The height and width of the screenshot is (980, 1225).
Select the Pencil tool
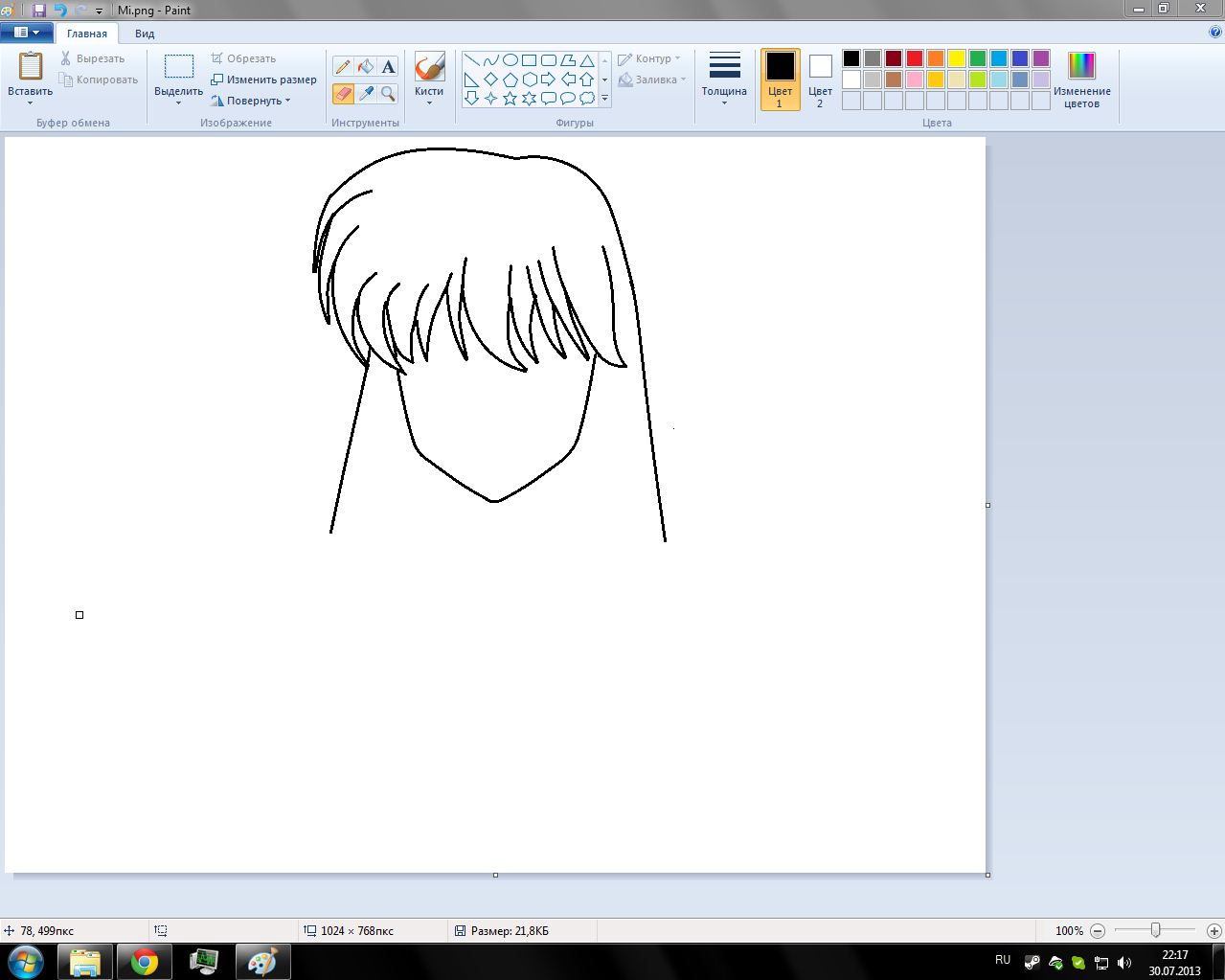pyautogui.click(x=343, y=67)
